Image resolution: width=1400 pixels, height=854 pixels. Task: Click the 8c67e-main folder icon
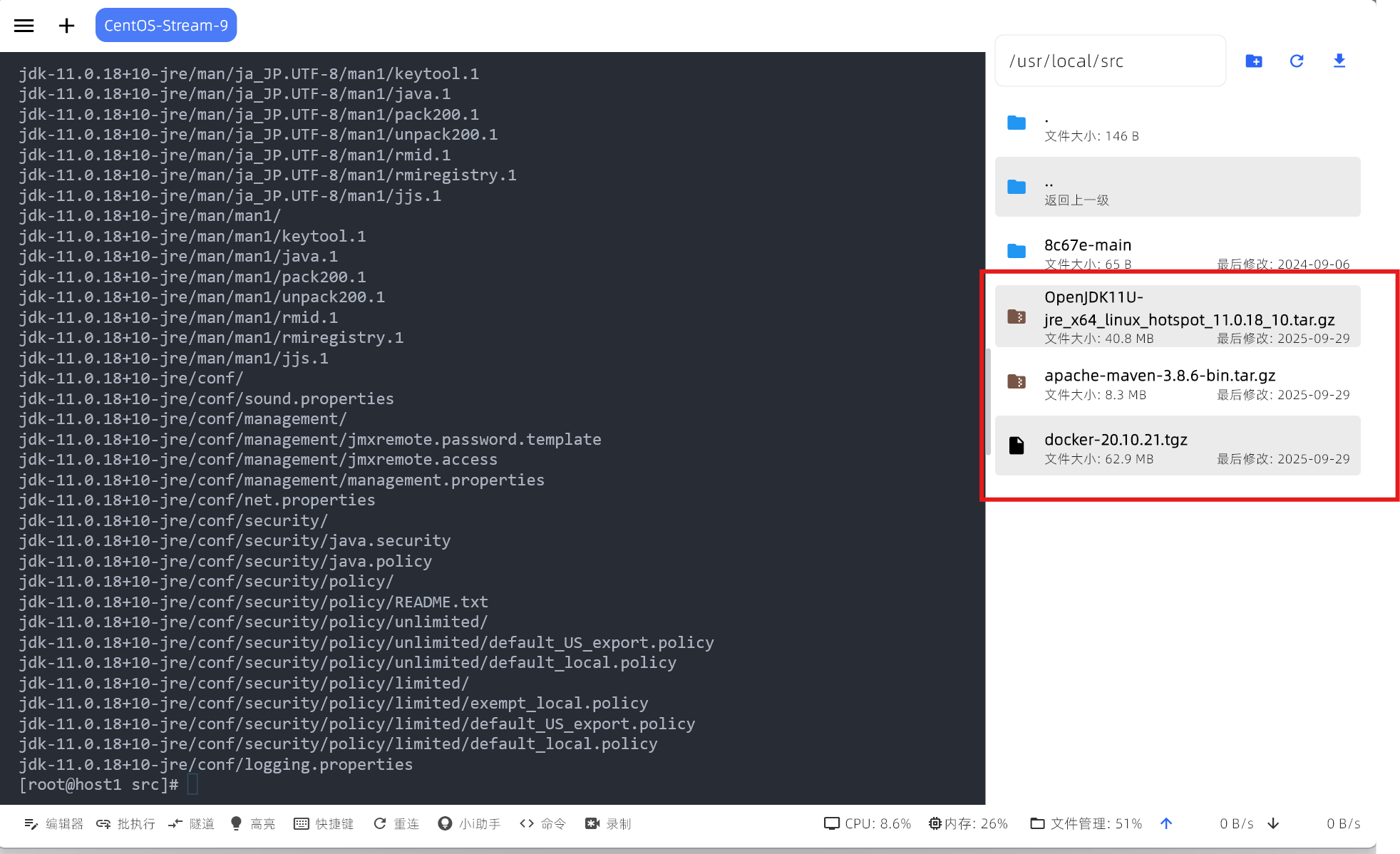click(1016, 251)
